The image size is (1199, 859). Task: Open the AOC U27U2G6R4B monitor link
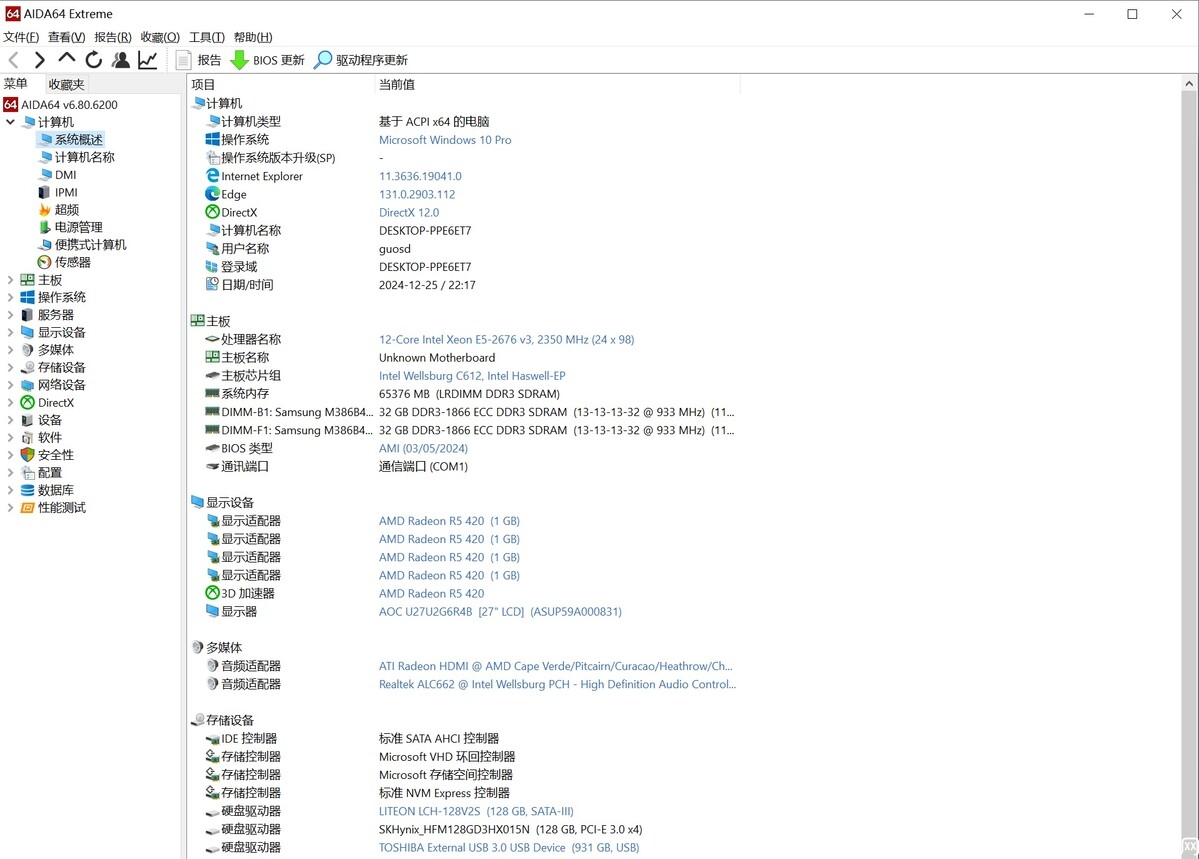tap(500, 612)
